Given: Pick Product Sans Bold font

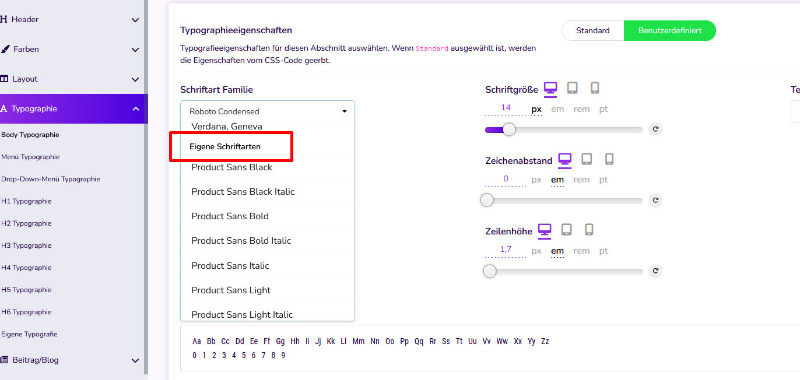Looking at the screenshot, I should [x=267, y=216].
